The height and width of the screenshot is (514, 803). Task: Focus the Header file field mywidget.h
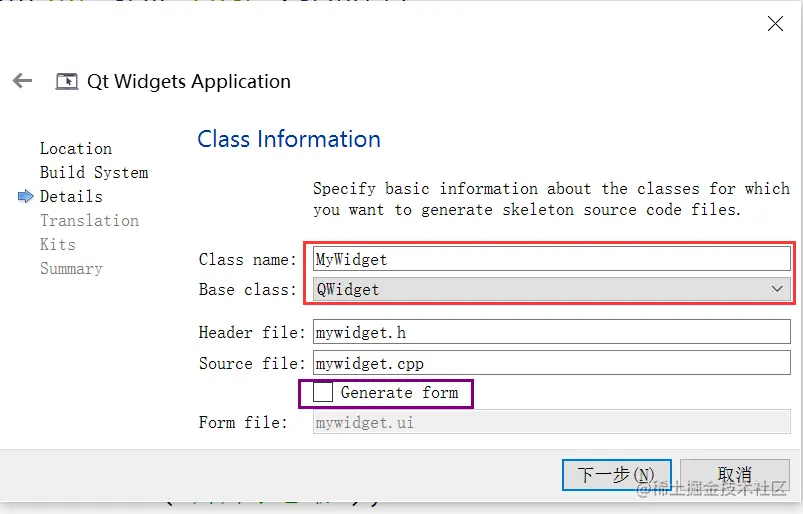tap(552, 332)
